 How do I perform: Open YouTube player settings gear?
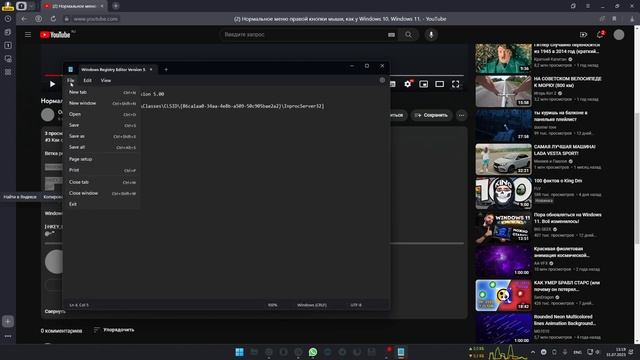408,84
